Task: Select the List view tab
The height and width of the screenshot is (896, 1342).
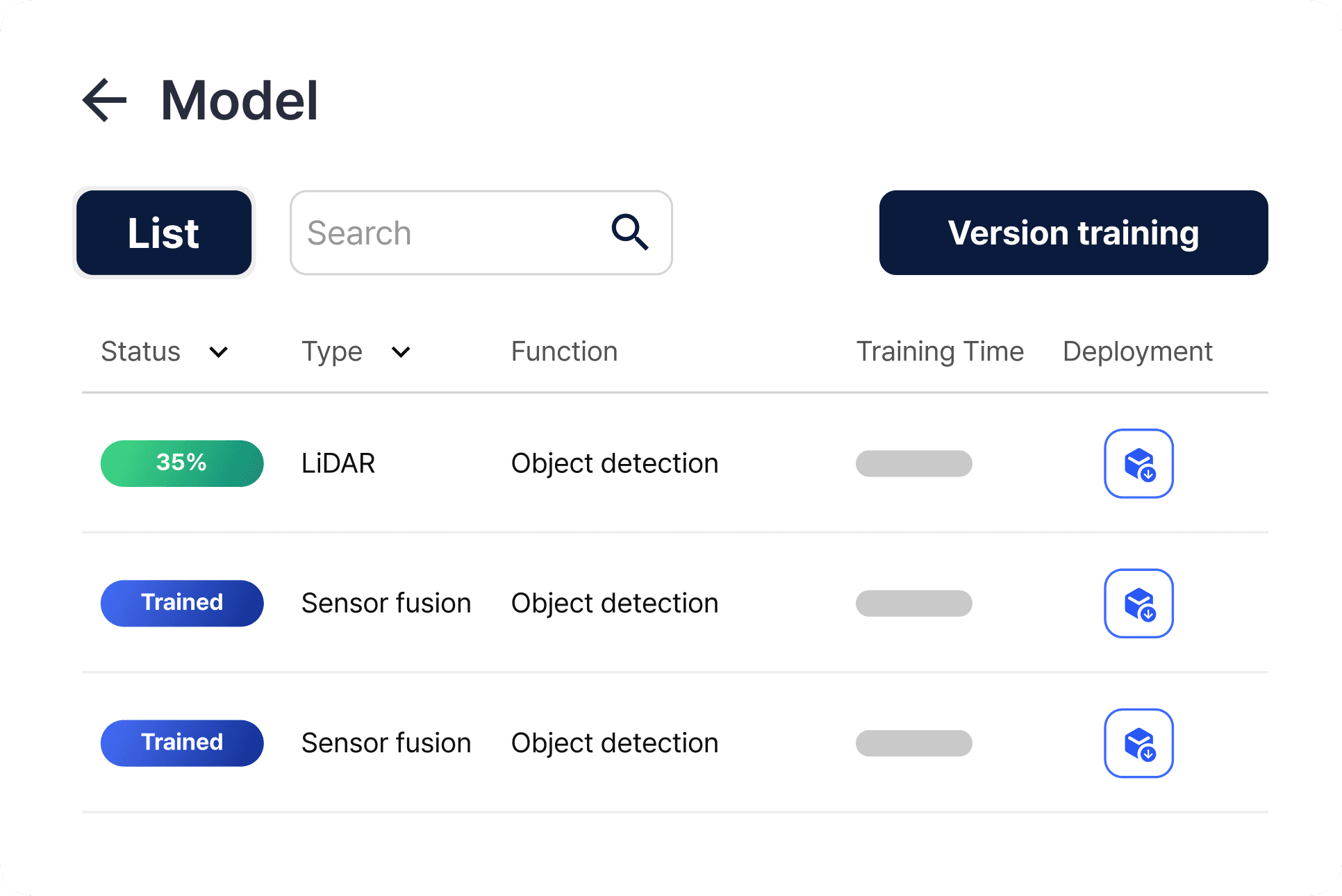Action: pyautogui.click(x=164, y=233)
